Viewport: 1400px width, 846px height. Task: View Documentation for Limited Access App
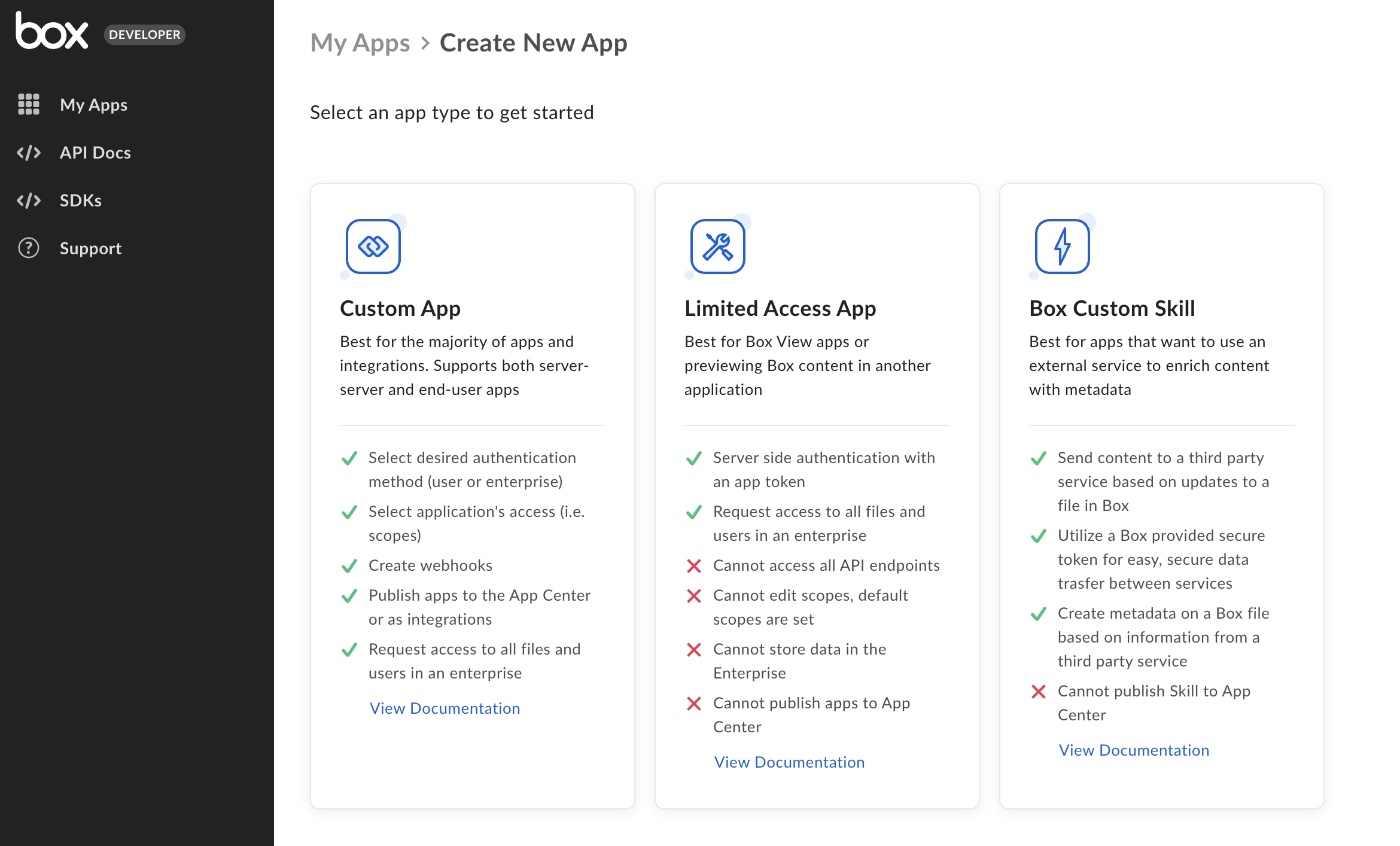tap(789, 762)
